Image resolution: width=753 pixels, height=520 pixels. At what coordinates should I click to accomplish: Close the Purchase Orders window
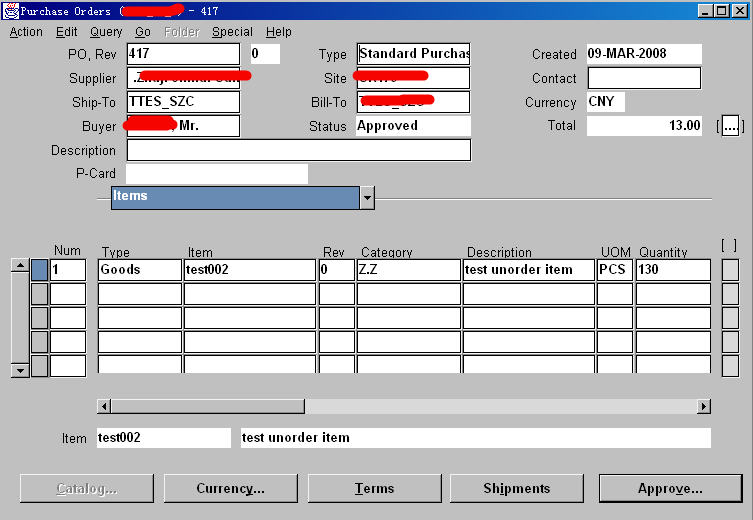[x=740, y=11]
